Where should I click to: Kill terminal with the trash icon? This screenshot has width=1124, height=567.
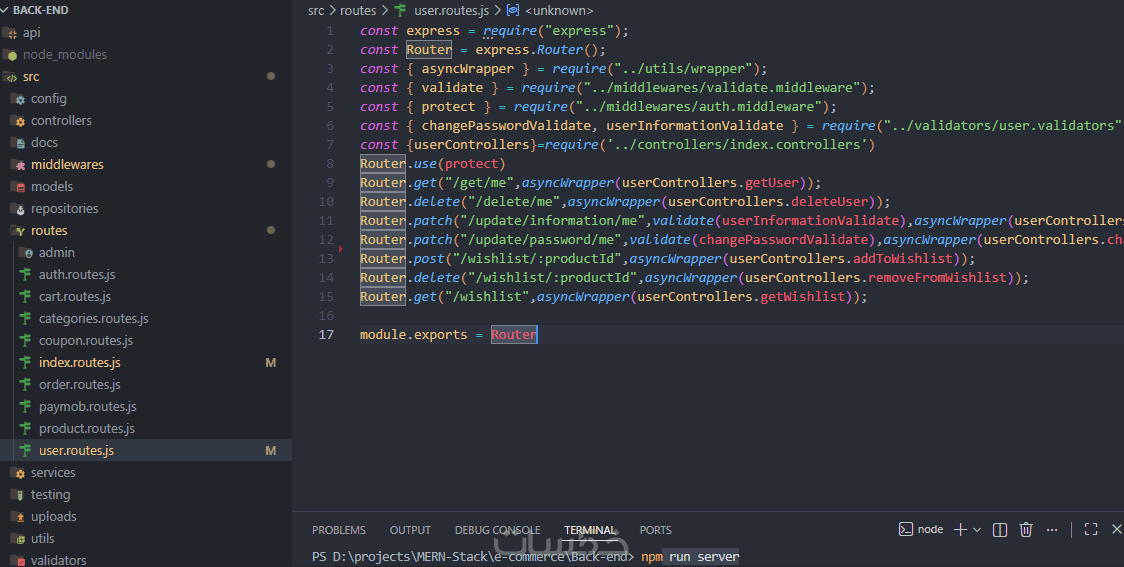[x=1026, y=530]
